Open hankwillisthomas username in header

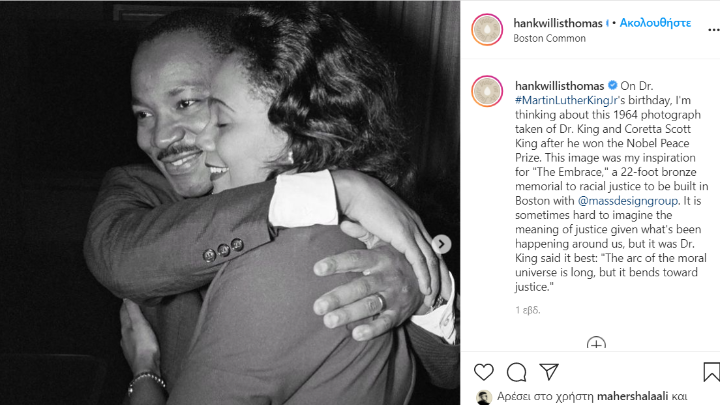point(558,23)
